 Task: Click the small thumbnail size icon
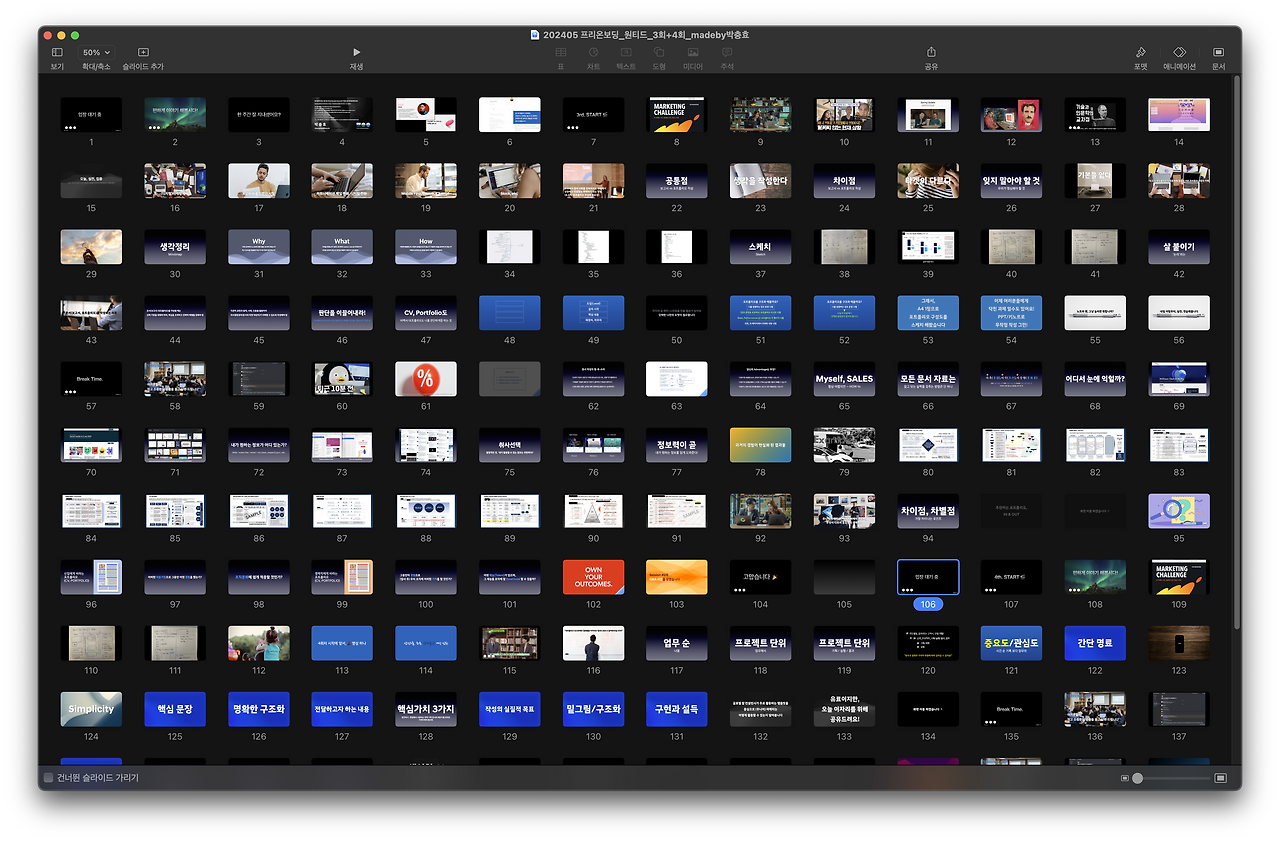tap(1125, 777)
